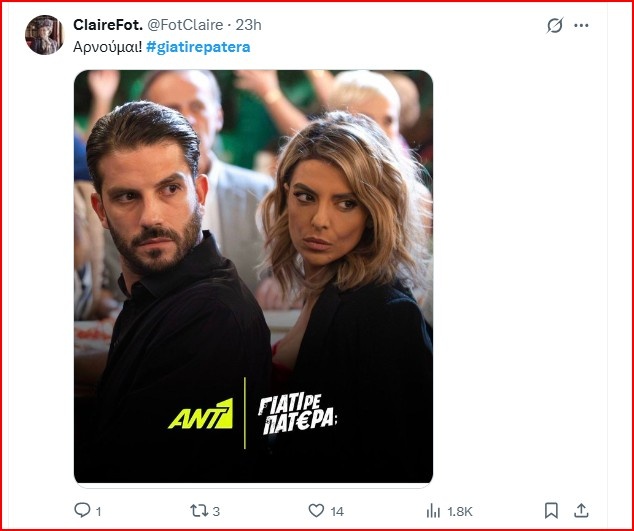The height and width of the screenshot is (531, 634).
Task: Bookmark this tweet
Action: [551, 510]
